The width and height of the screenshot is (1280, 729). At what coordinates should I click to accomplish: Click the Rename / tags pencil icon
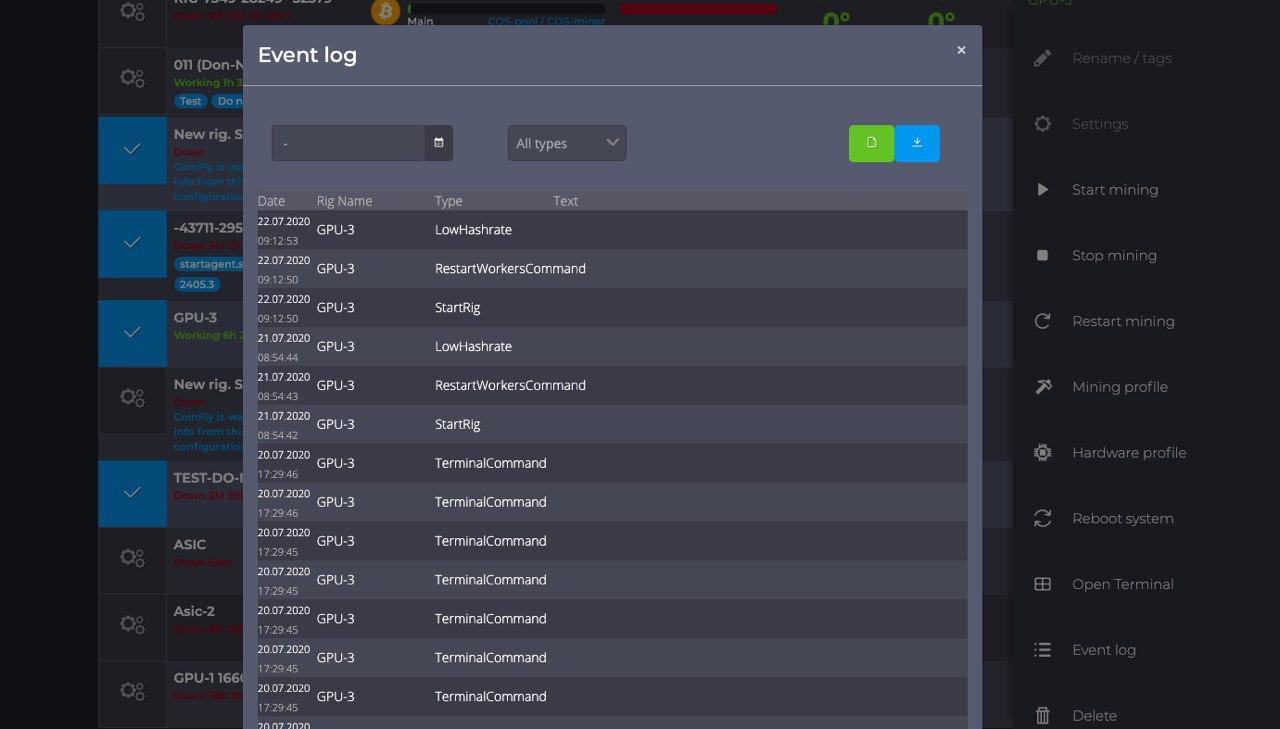[1043, 58]
